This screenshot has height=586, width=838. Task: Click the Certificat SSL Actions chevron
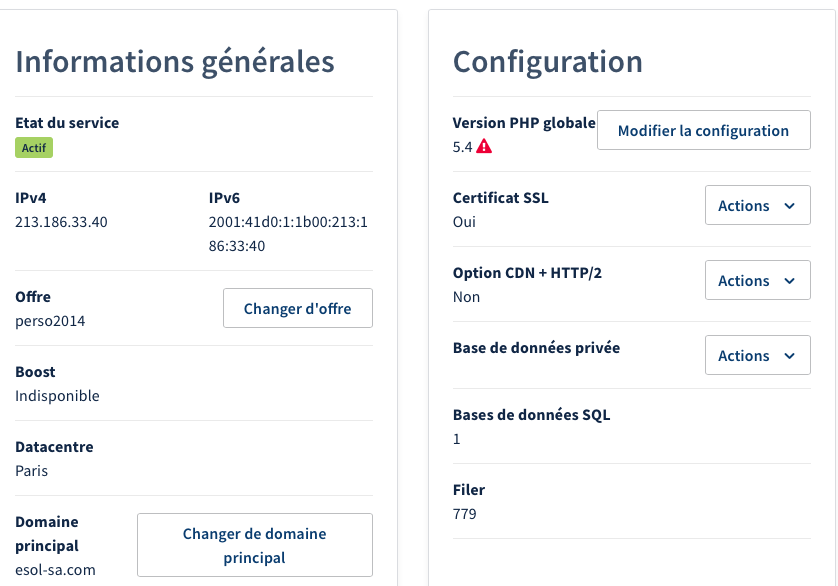[x=790, y=206]
